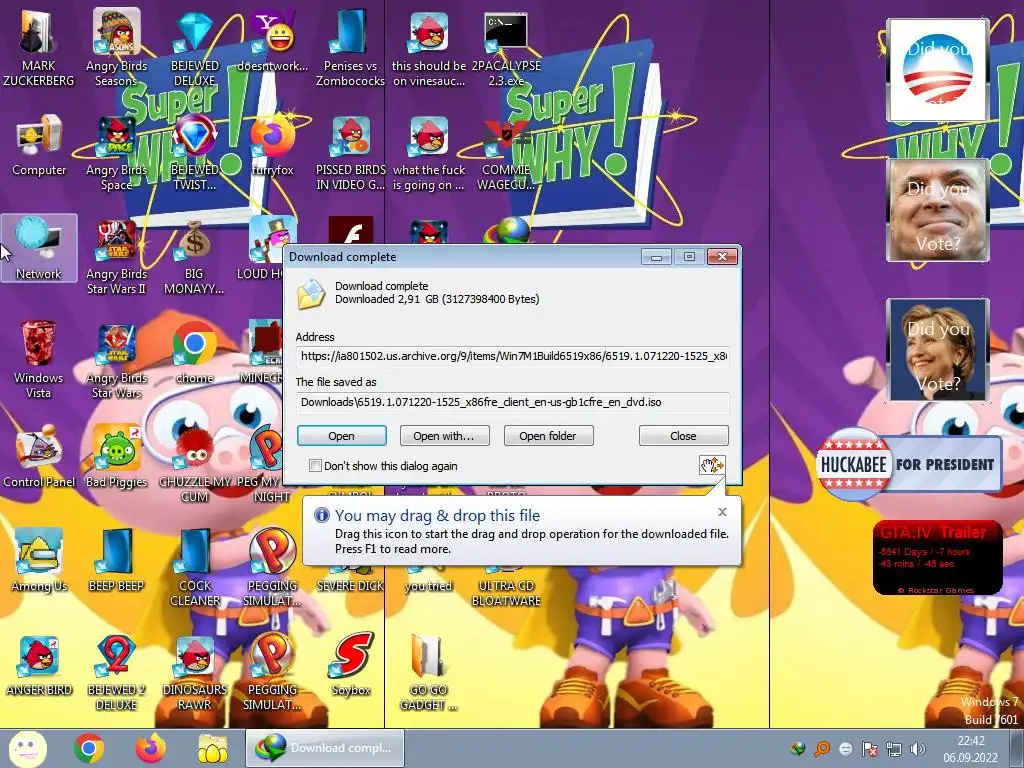Screen dimensions: 1024x768
Task: Open the MARK ZUCKERBERG desktop icon
Action: 38,47
